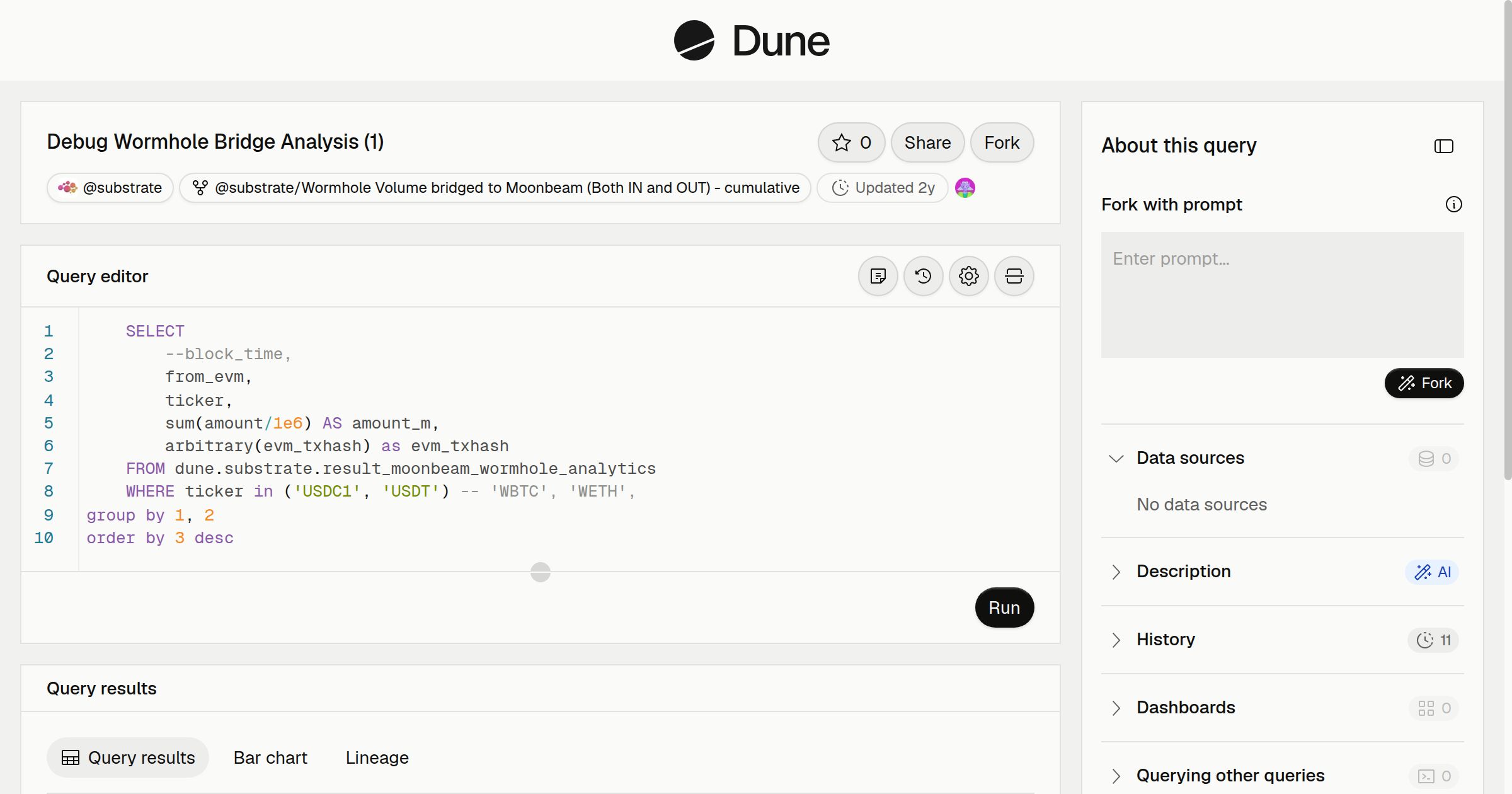Screen dimensions: 1512x794
Task: Expand Querying other queries section
Action: pyautogui.click(x=1116, y=776)
